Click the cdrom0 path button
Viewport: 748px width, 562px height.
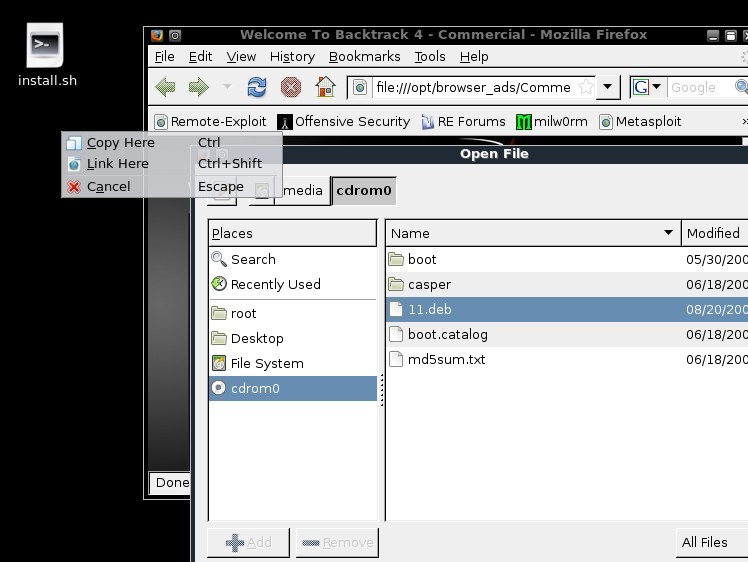click(x=364, y=190)
